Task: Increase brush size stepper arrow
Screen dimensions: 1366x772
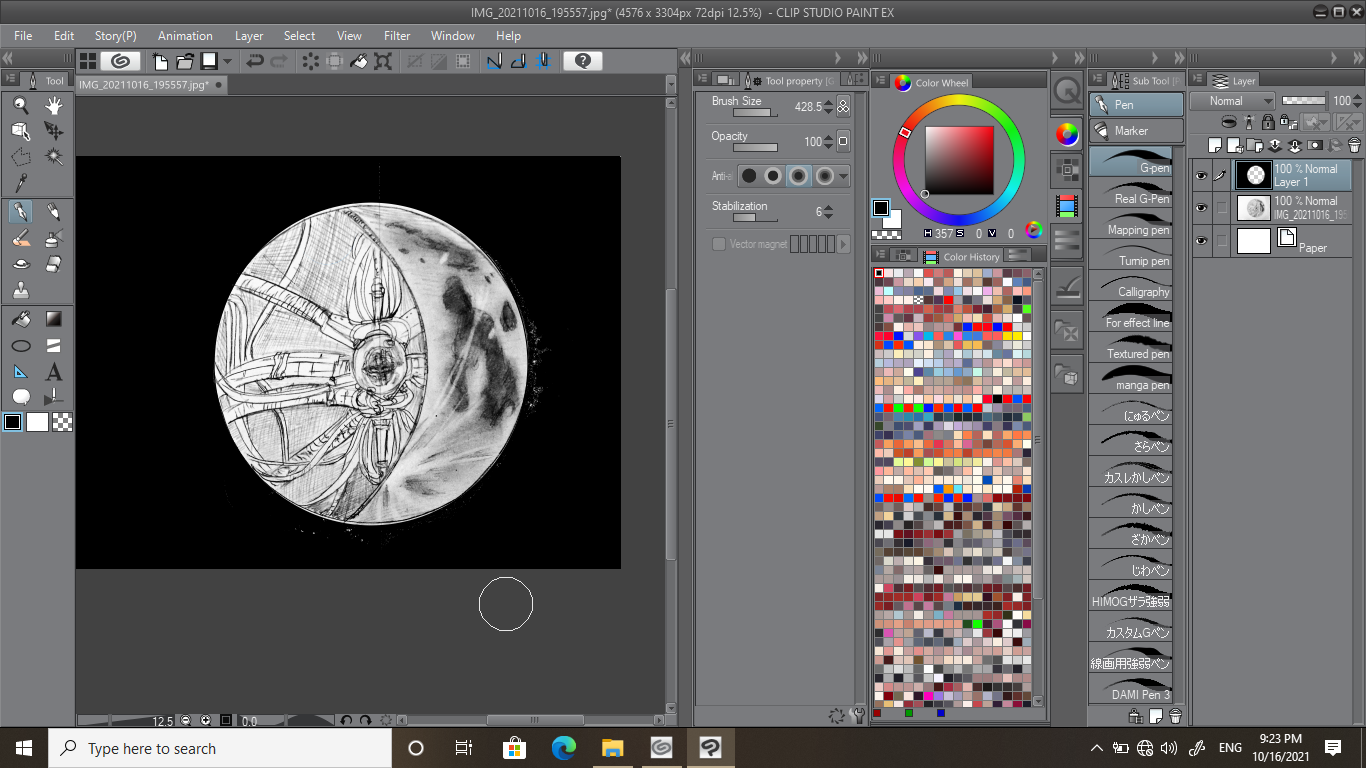Action: coord(828,102)
